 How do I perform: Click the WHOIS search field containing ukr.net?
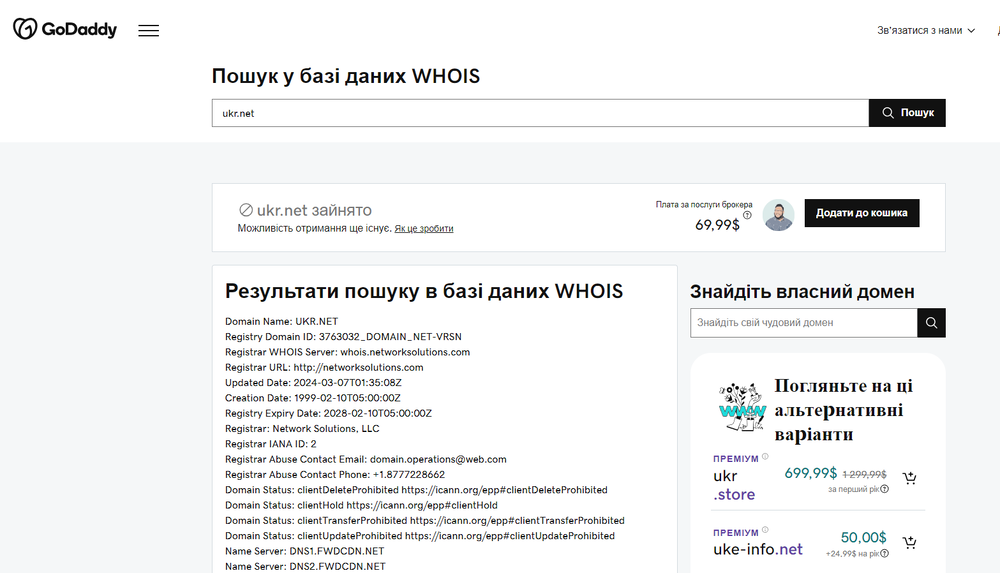540,113
